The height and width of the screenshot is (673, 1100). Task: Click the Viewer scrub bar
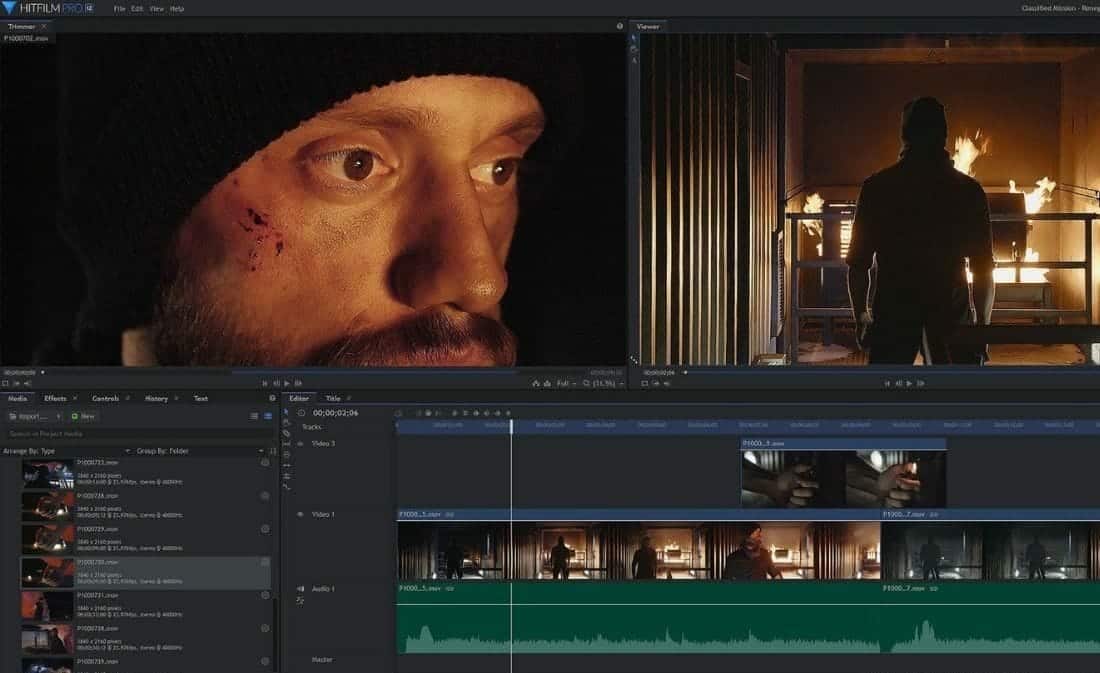(x=894, y=373)
